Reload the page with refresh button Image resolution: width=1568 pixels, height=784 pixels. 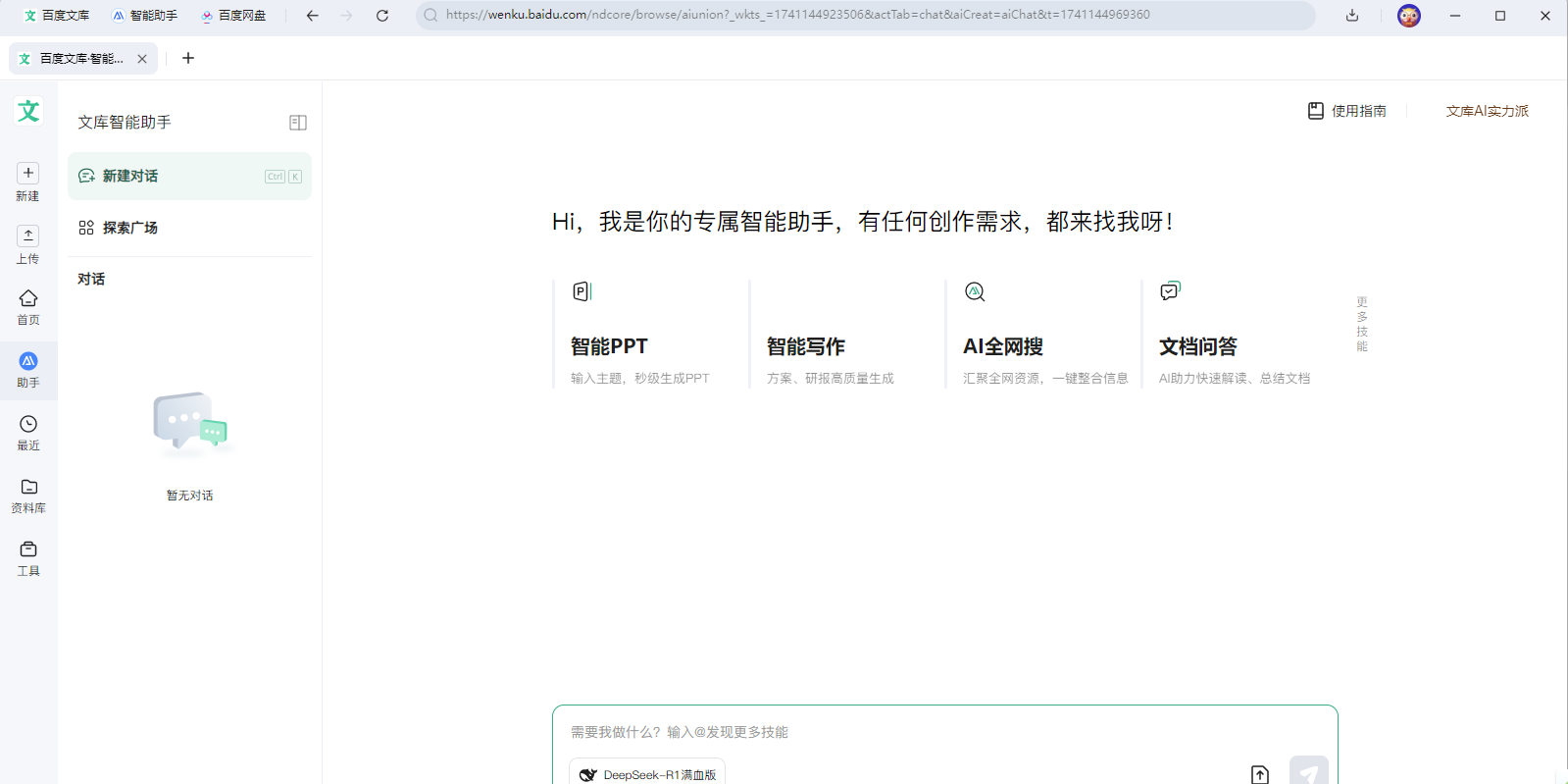[x=382, y=16]
